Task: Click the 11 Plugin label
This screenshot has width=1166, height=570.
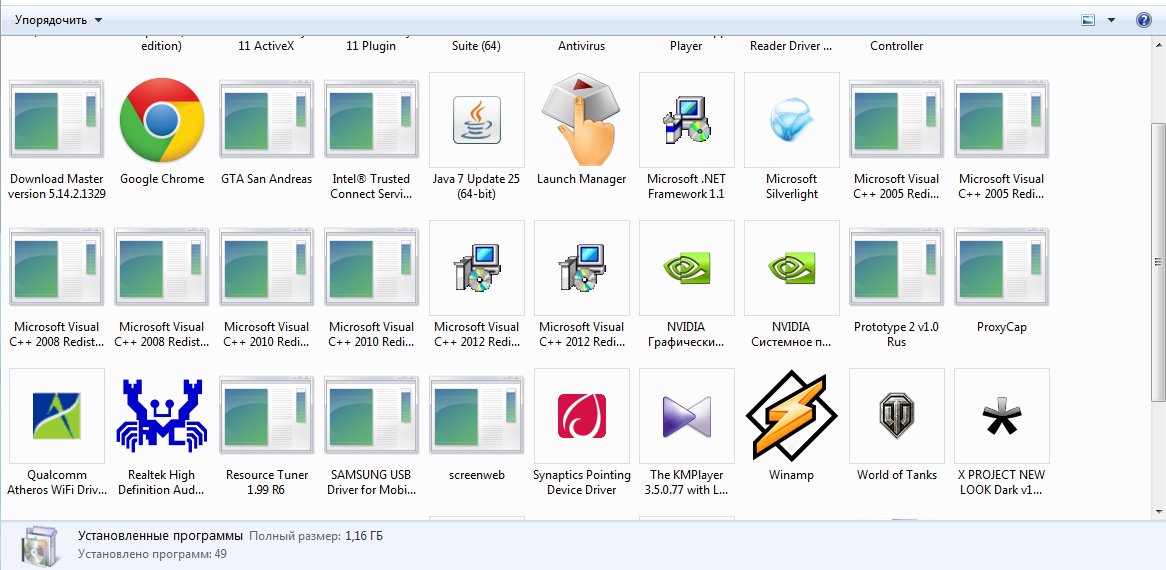Action: 371,45
